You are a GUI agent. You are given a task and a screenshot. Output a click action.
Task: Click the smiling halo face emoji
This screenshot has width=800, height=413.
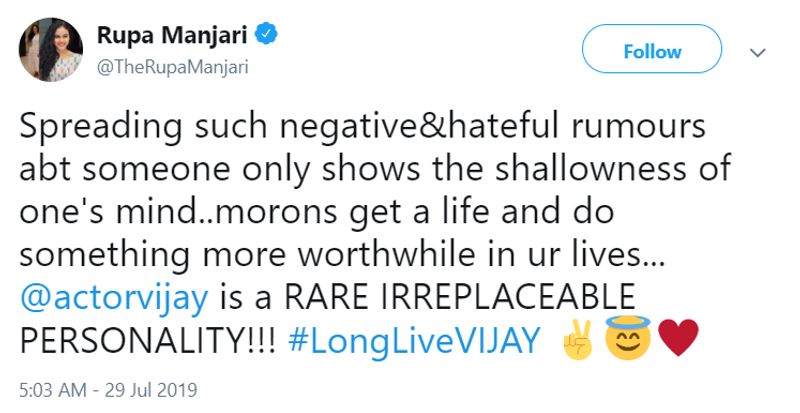(x=627, y=339)
